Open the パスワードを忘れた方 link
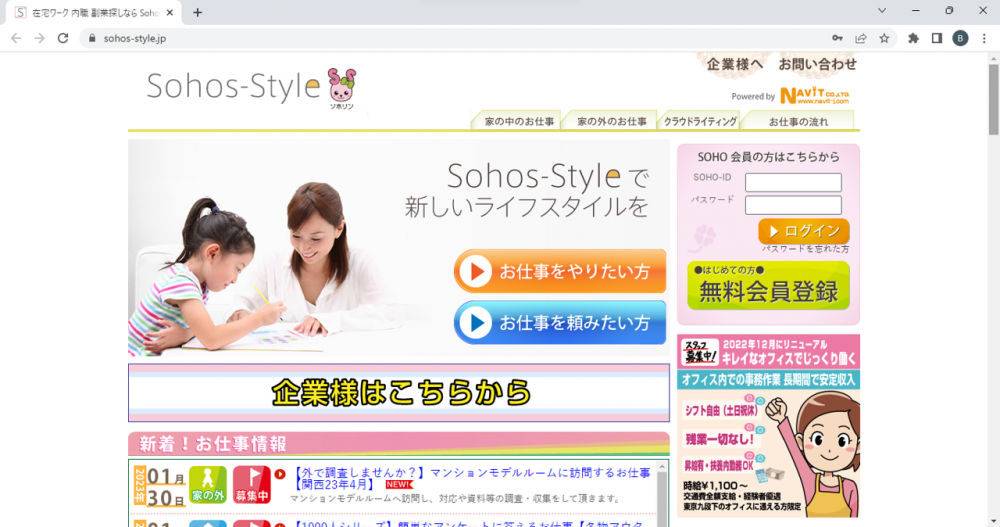The height and width of the screenshot is (527, 1000). [x=805, y=249]
